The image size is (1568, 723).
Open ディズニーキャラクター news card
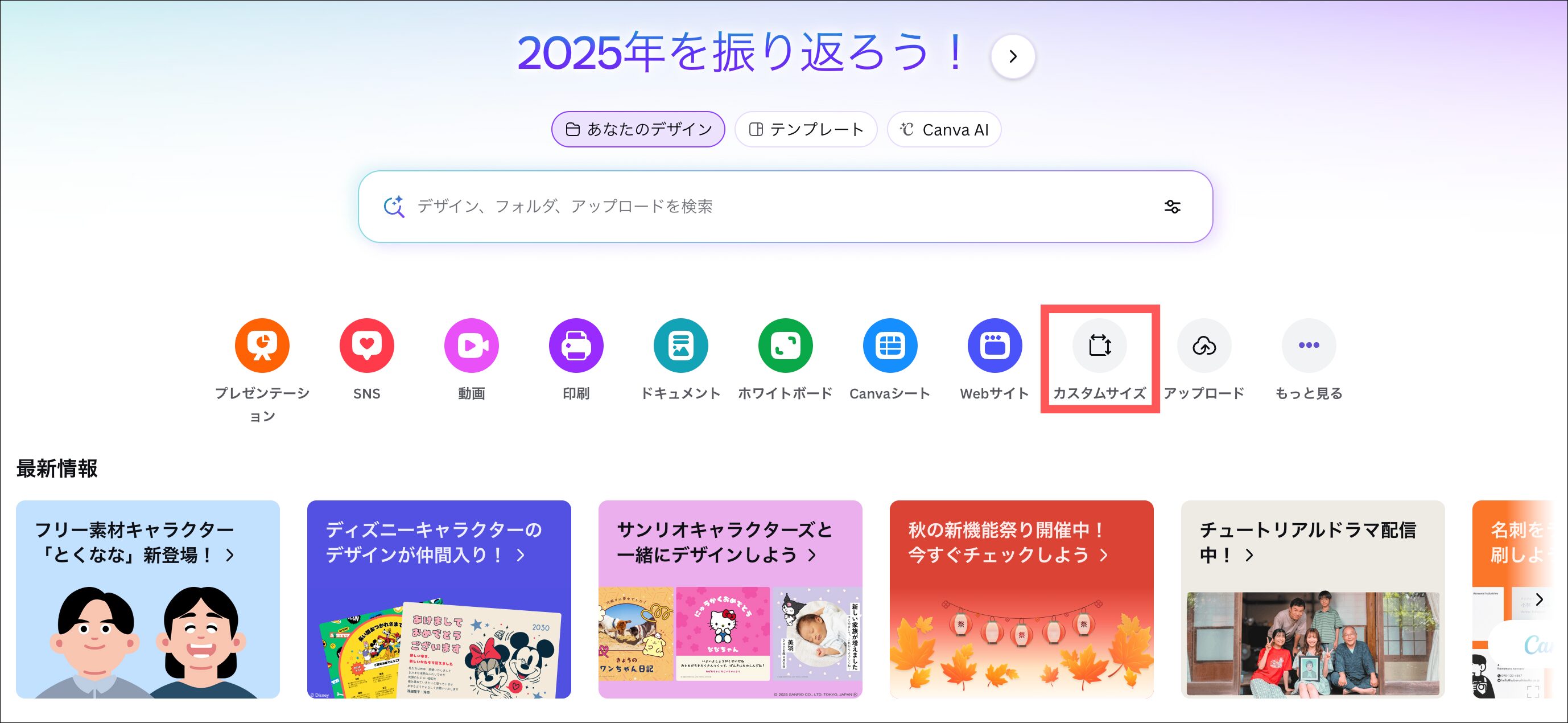tap(439, 599)
